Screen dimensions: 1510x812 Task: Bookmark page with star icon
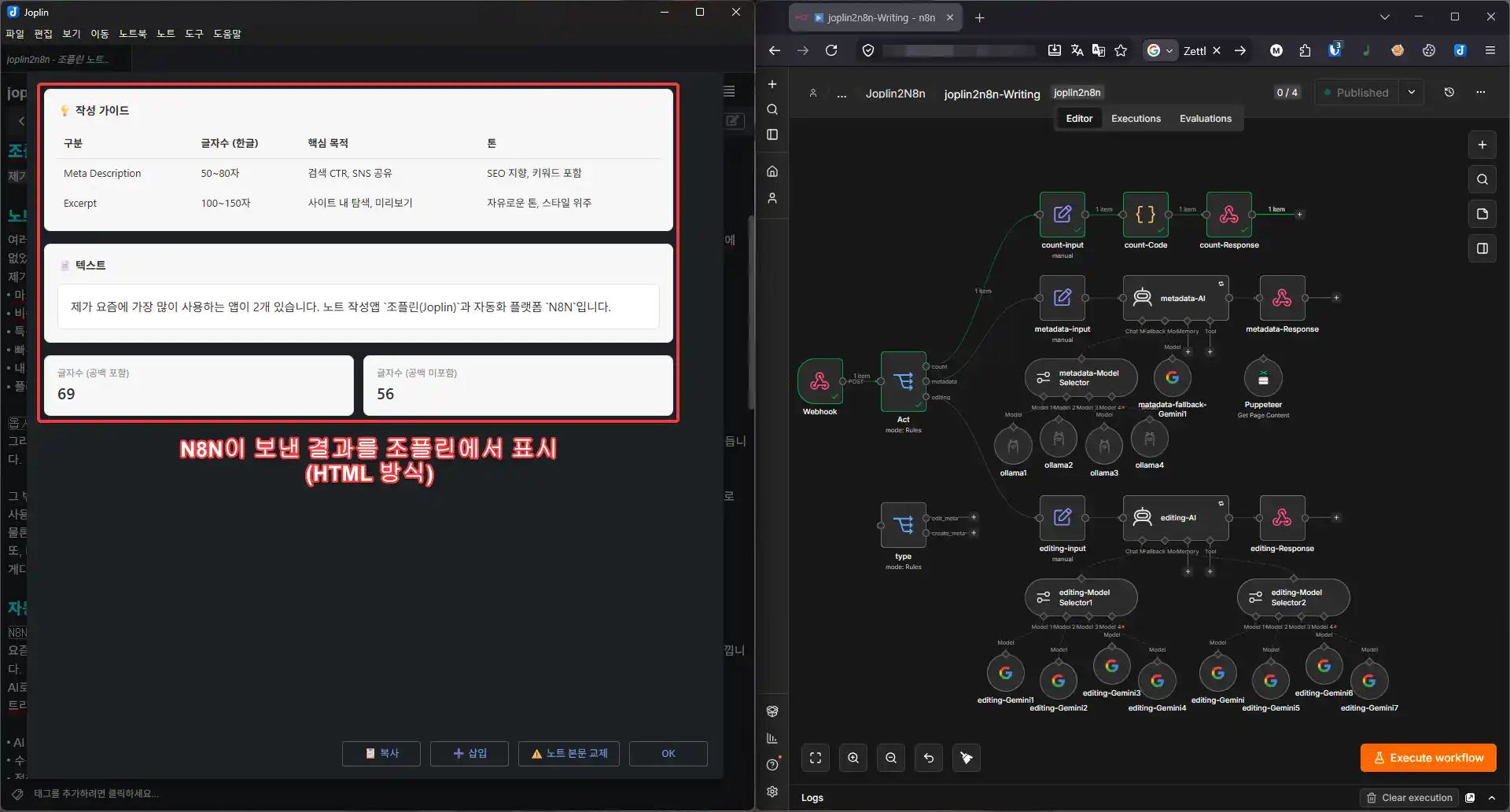pyautogui.click(x=1121, y=50)
